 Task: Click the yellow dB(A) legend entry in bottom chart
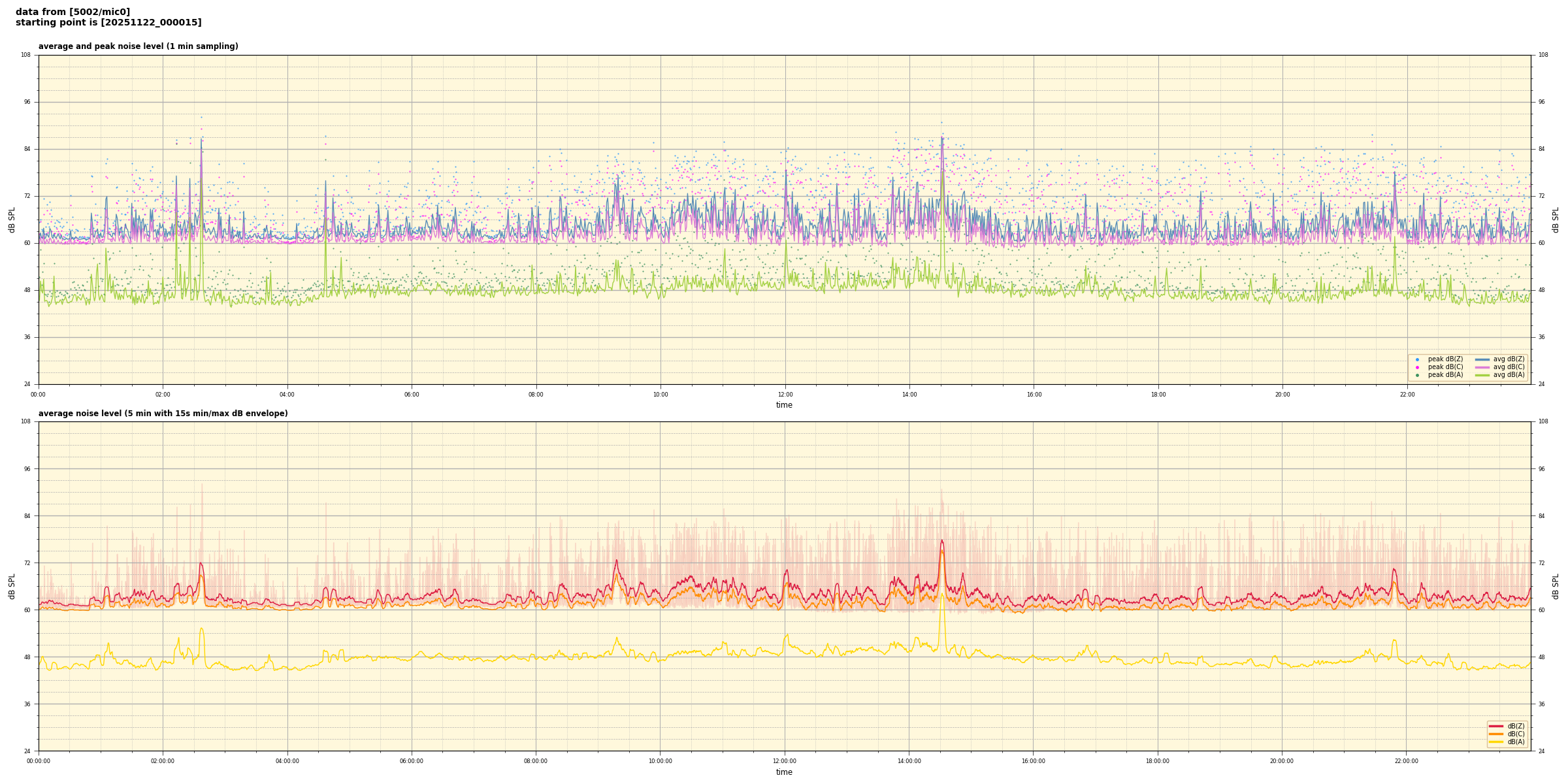(1496, 742)
